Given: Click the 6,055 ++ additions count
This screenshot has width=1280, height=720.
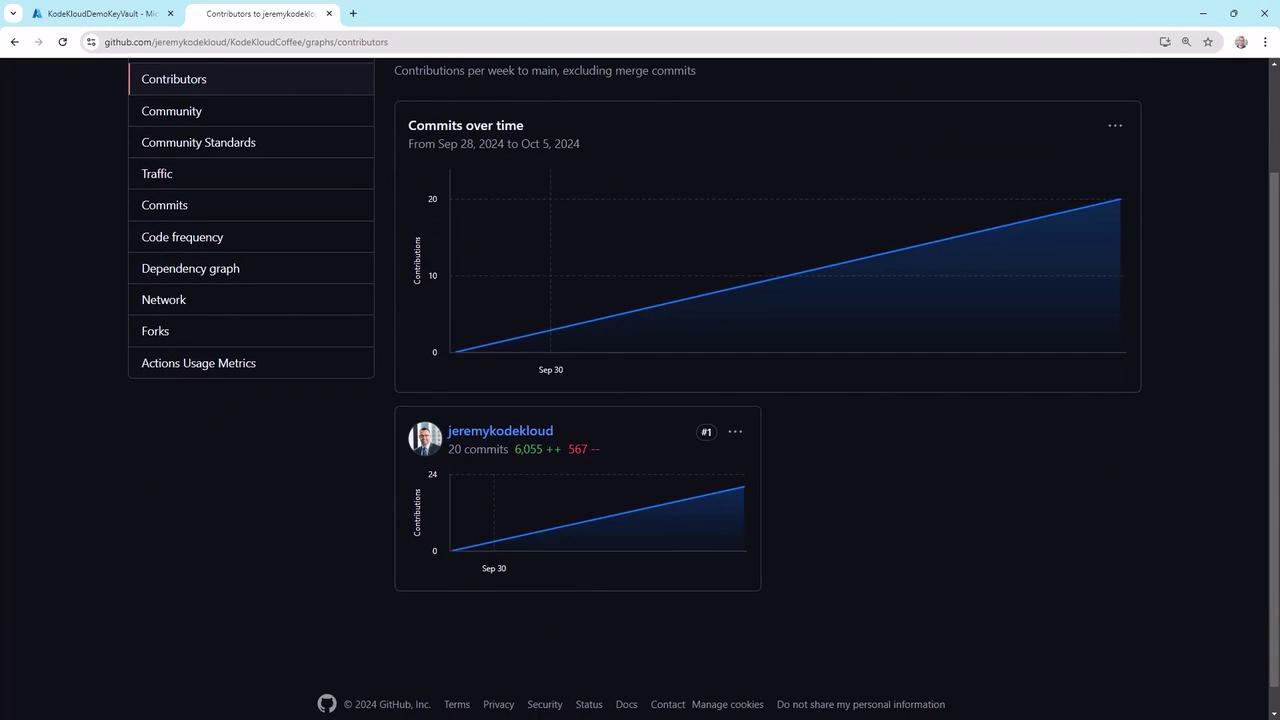Looking at the screenshot, I should pos(538,449).
